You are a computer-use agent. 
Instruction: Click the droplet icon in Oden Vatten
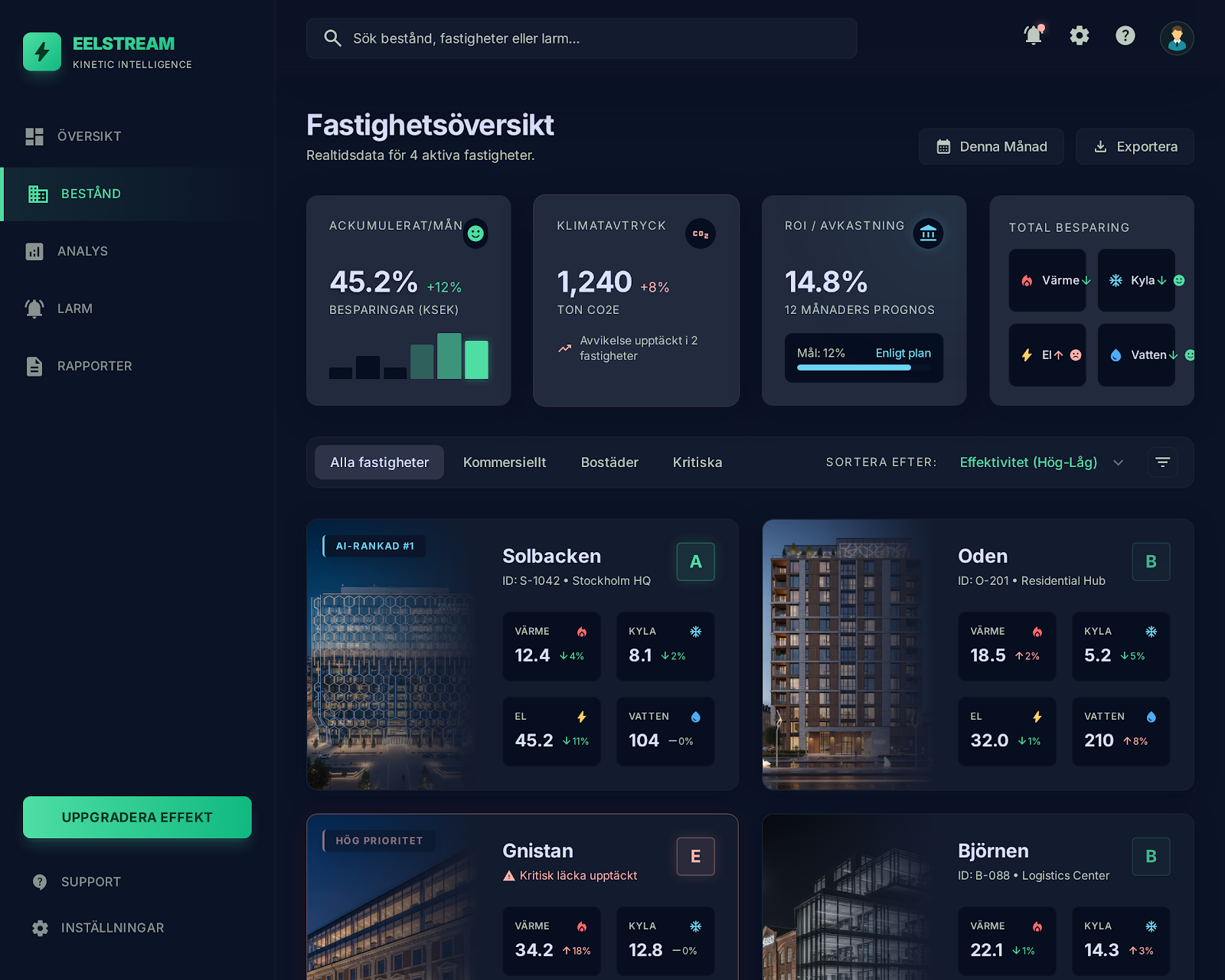click(1151, 717)
